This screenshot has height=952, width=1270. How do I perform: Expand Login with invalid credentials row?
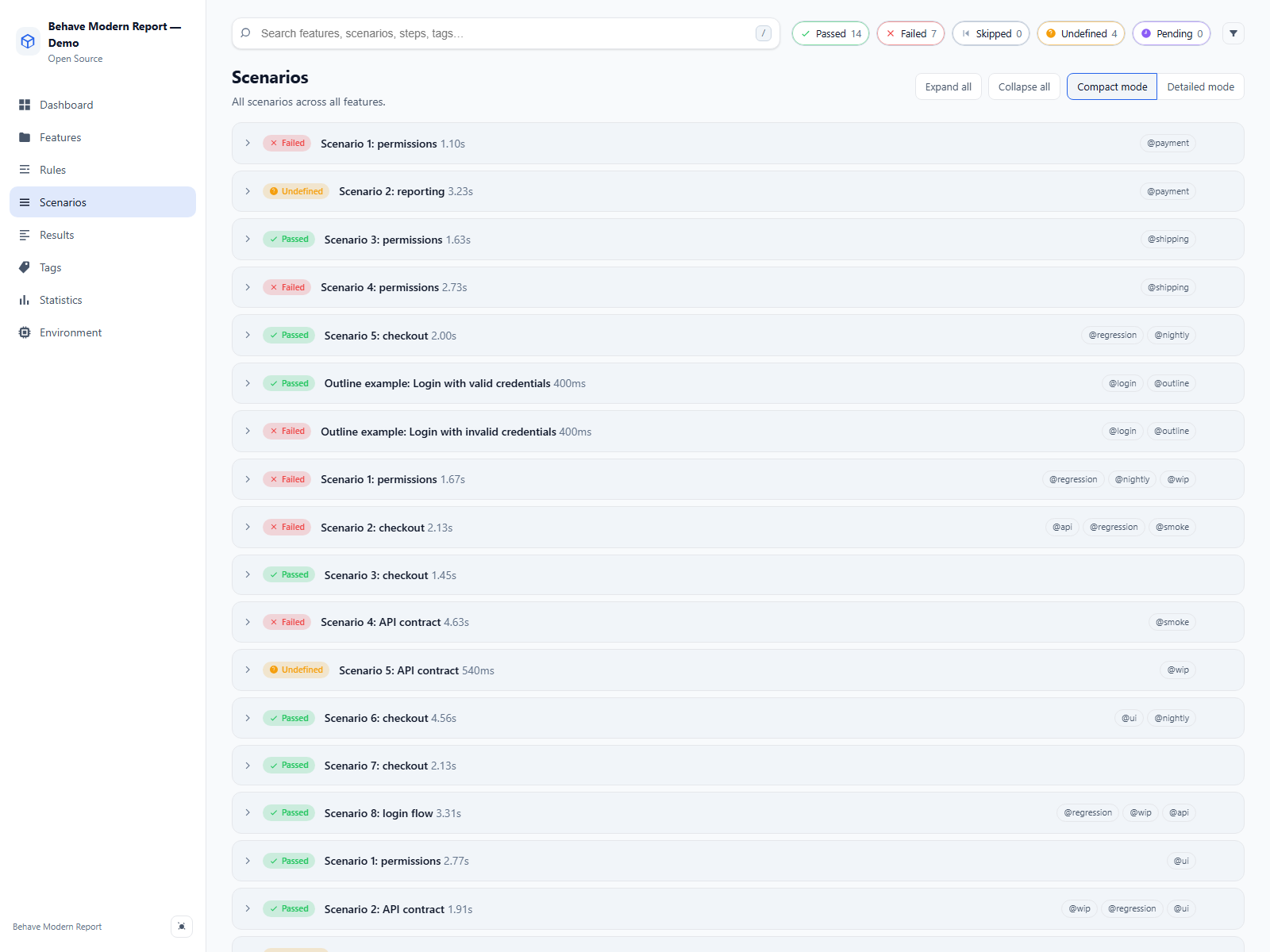click(737, 432)
